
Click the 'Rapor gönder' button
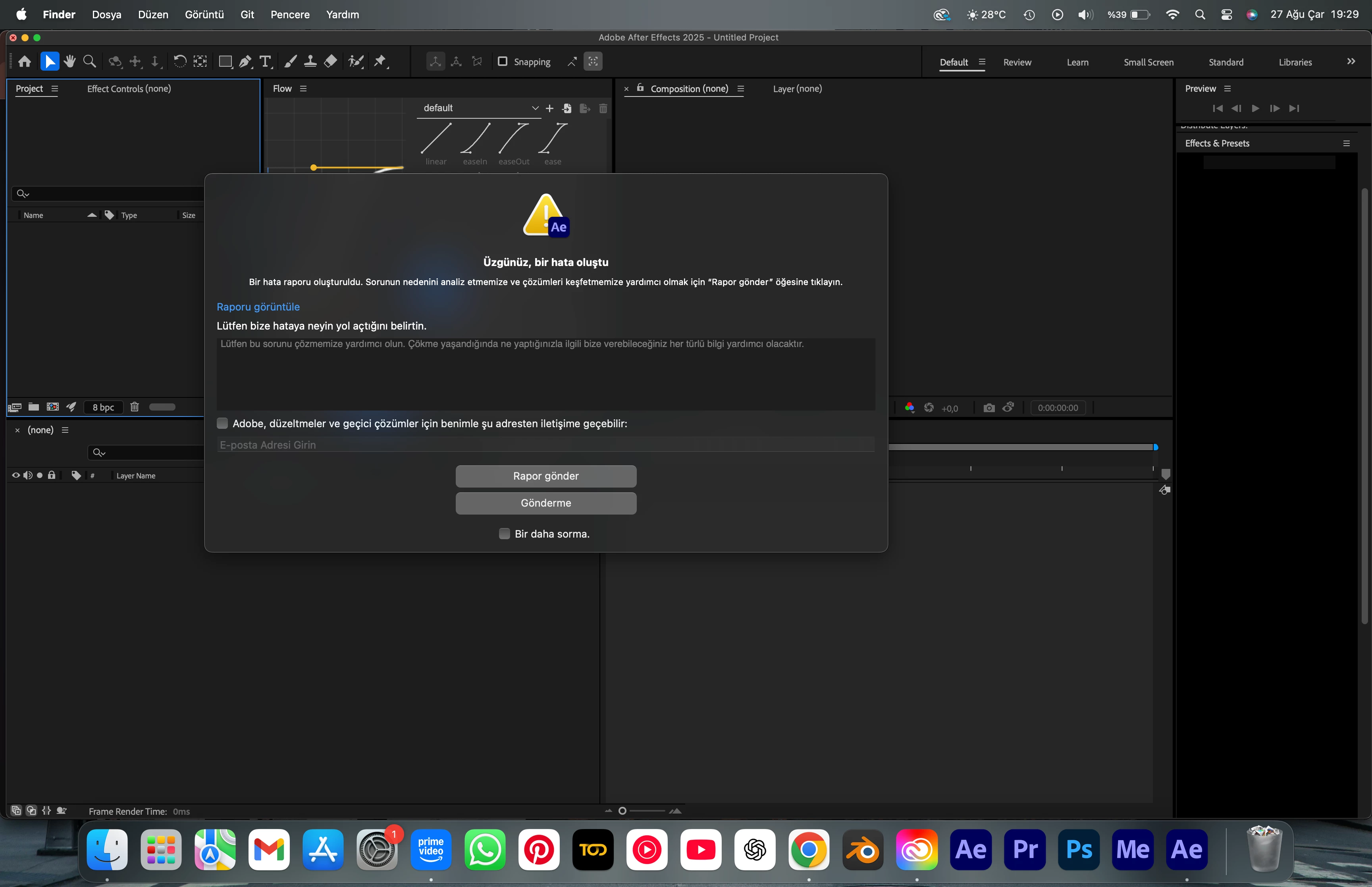545,476
